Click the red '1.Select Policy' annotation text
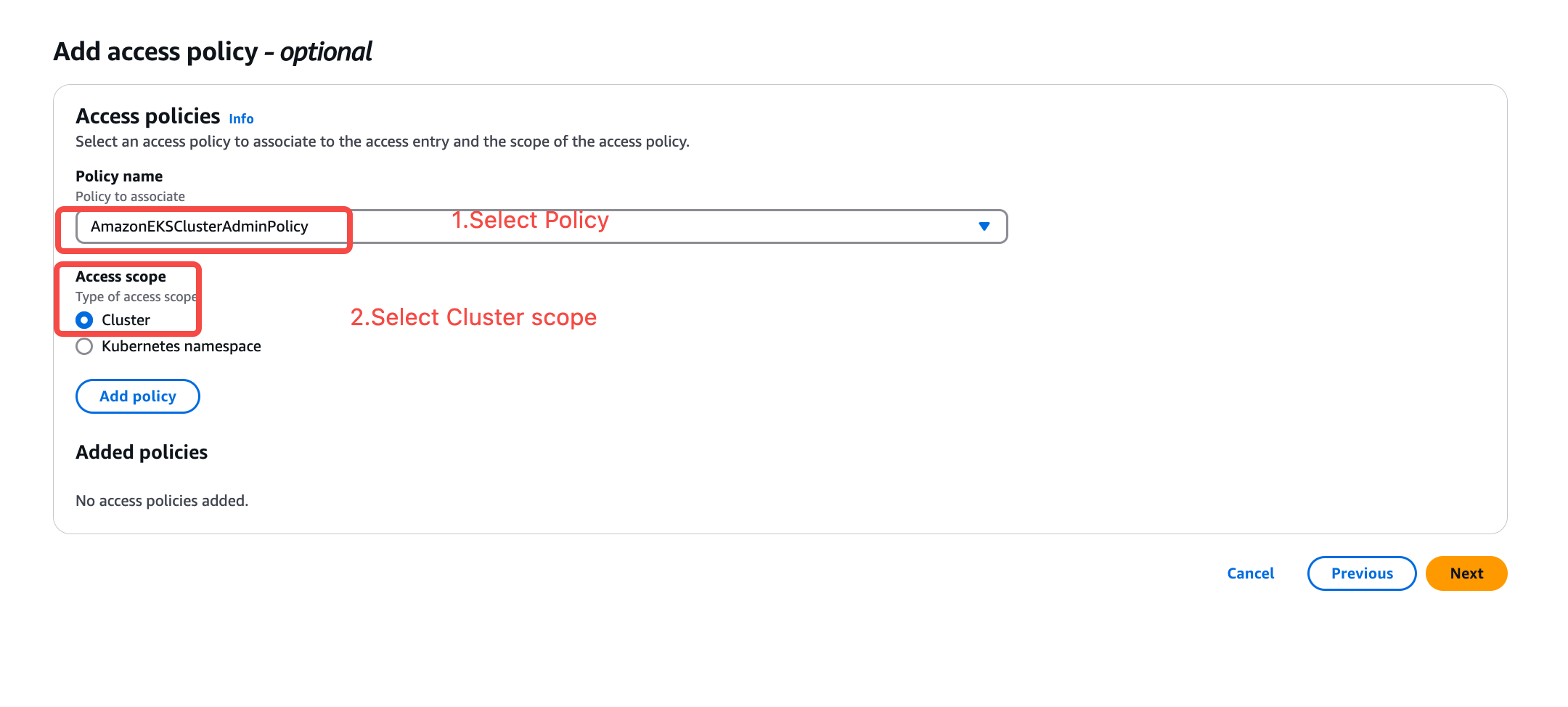The width and height of the screenshot is (1568, 707). pos(530,220)
